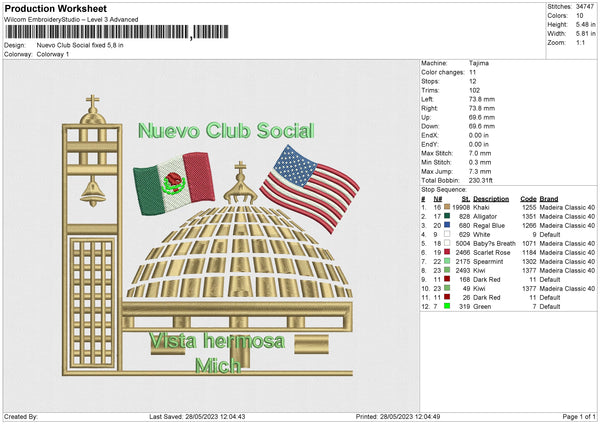This screenshot has width=600, height=424.
Task: Click the 'Created By:' footer label
Action: click(x=21, y=416)
